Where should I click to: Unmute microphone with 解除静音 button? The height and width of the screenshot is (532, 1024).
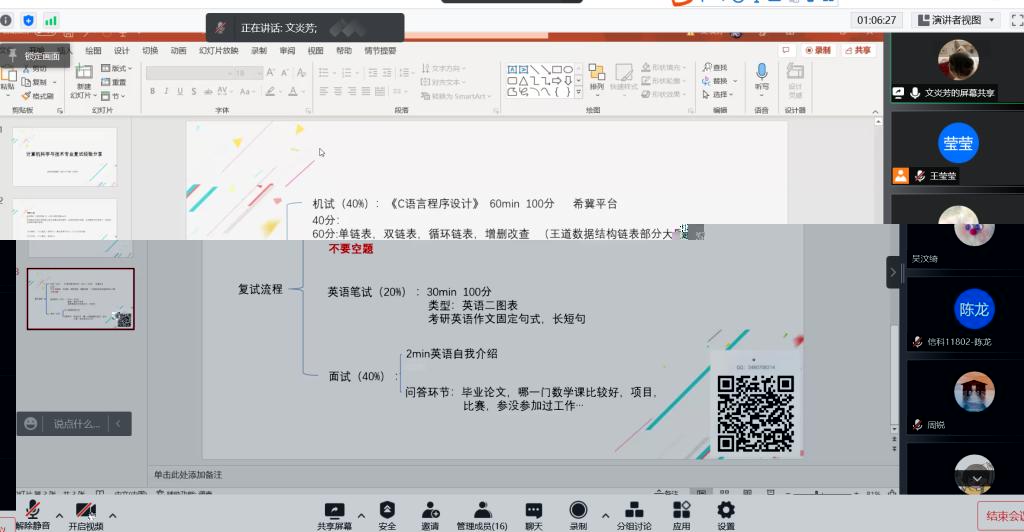tap(32, 513)
